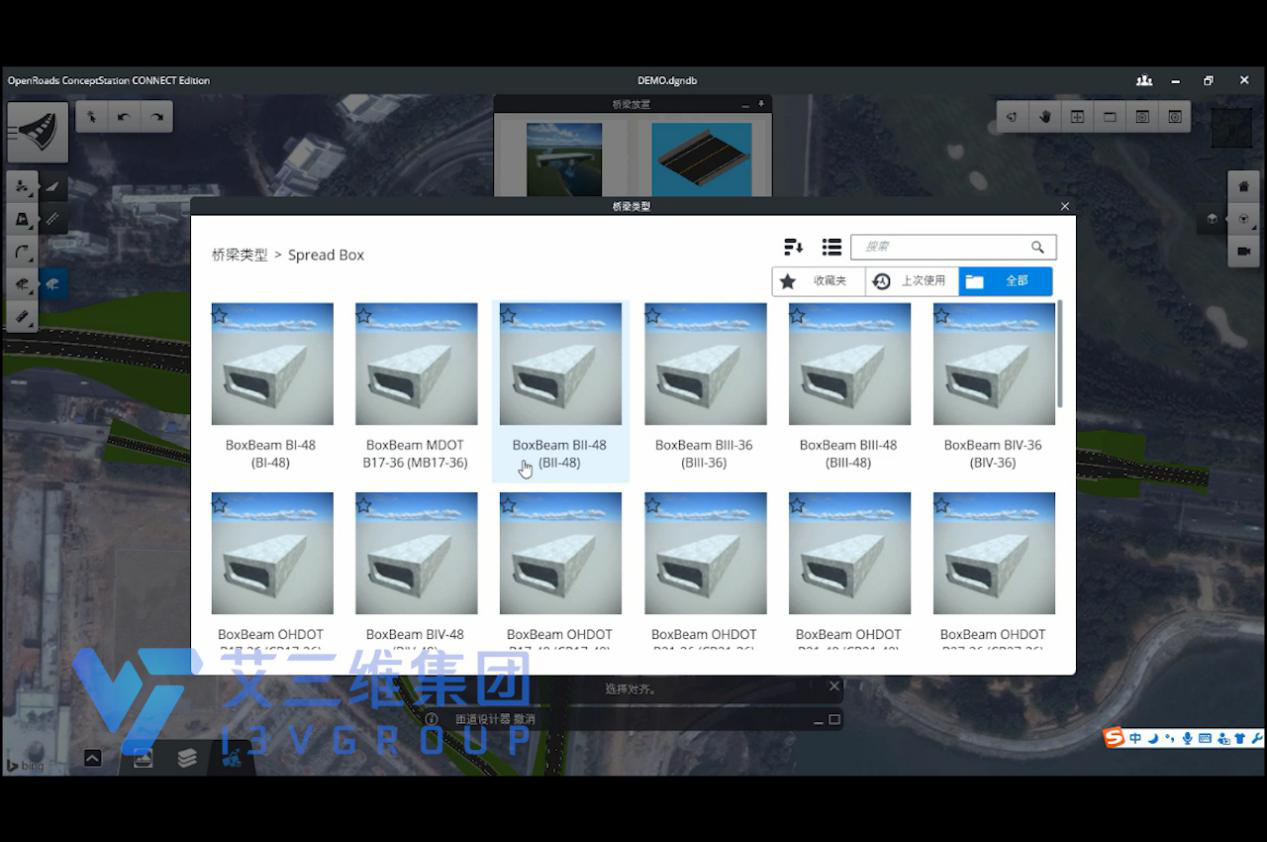Select the BoxBeam BI-48 thumbnail

[272, 364]
